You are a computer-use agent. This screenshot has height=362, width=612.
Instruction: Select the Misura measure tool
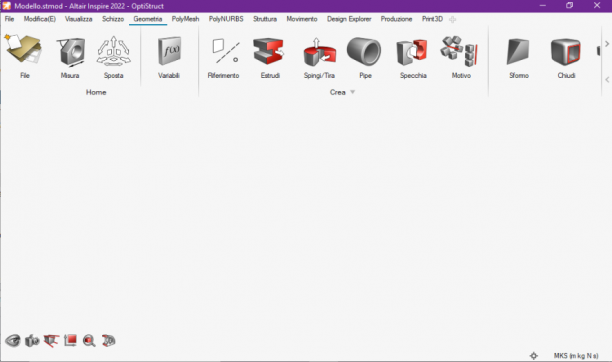tap(70, 51)
